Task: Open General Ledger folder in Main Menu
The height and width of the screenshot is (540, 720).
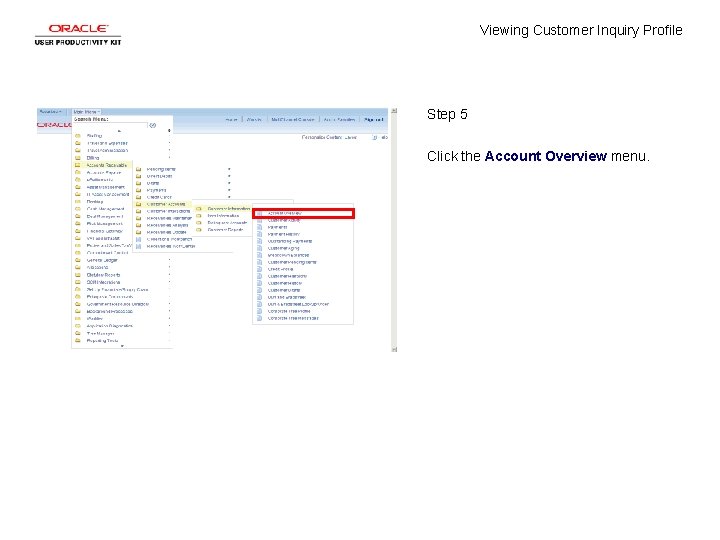Action: click(x=102, y=260)
